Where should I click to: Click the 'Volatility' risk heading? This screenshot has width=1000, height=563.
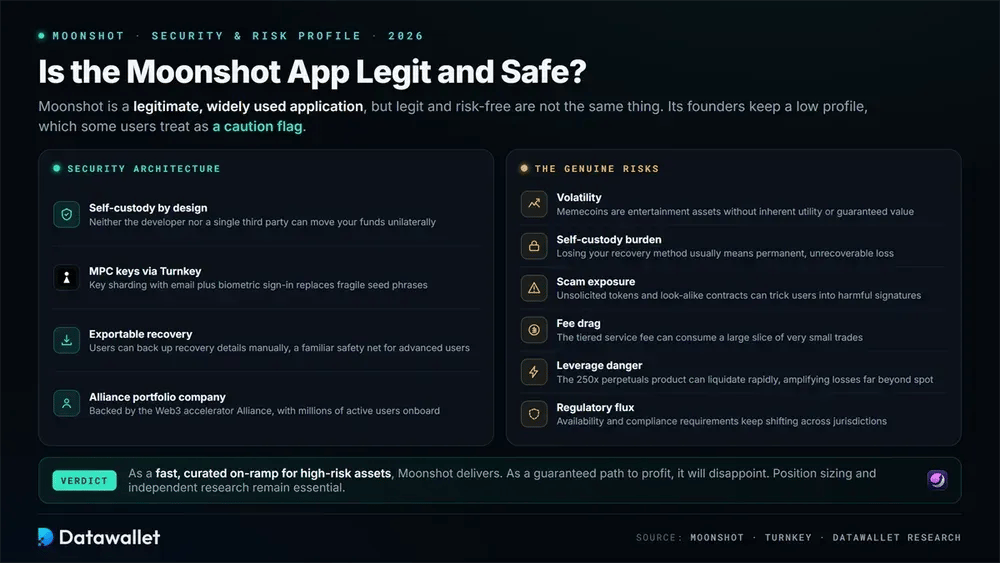tap(578, 198)
